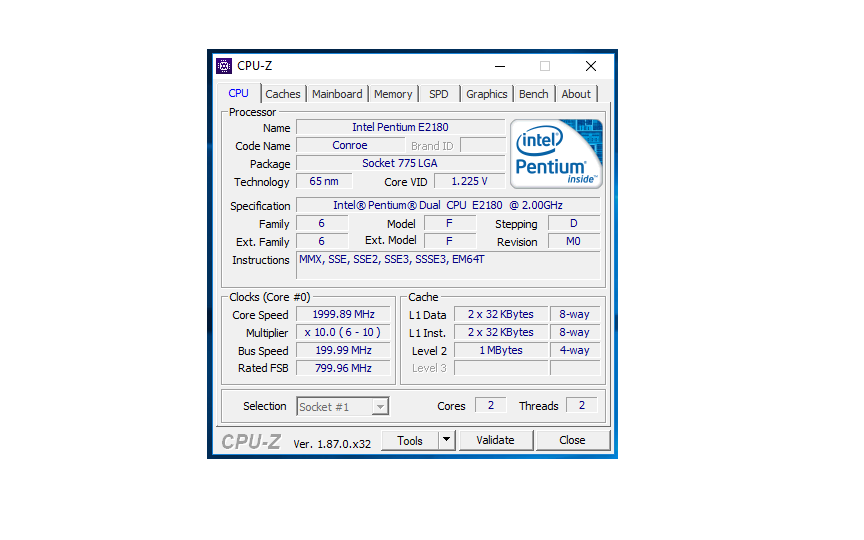Expand the Tools dropdown arrow
The width and height of the screenshot is (864, 540).
point(447,441)
